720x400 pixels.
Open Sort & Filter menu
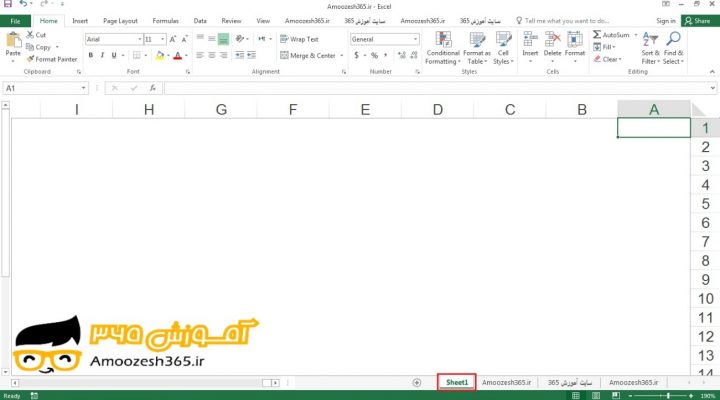pyautogui.click(x=650, y=49)
